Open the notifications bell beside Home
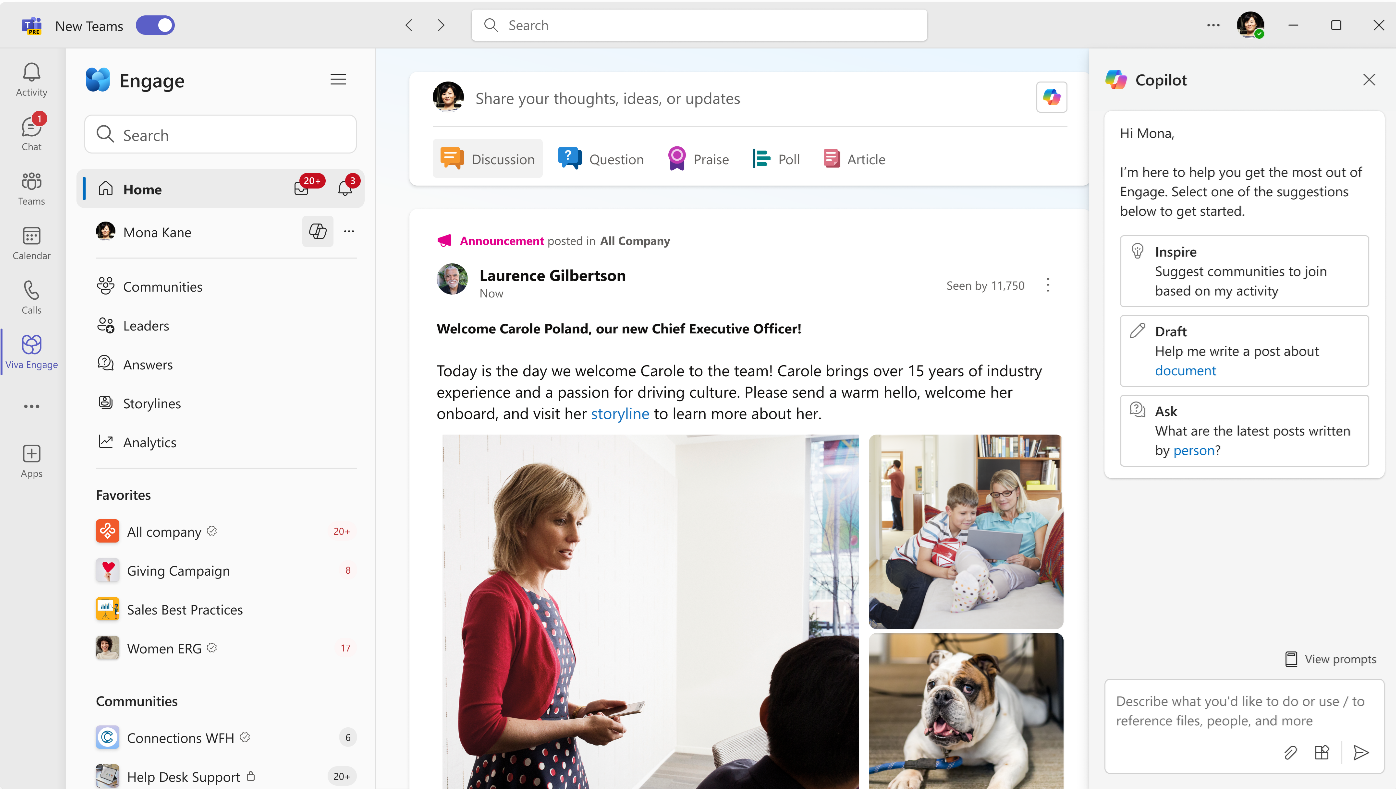This screenshot has height=789, width=1396. [x=345, y=188]
